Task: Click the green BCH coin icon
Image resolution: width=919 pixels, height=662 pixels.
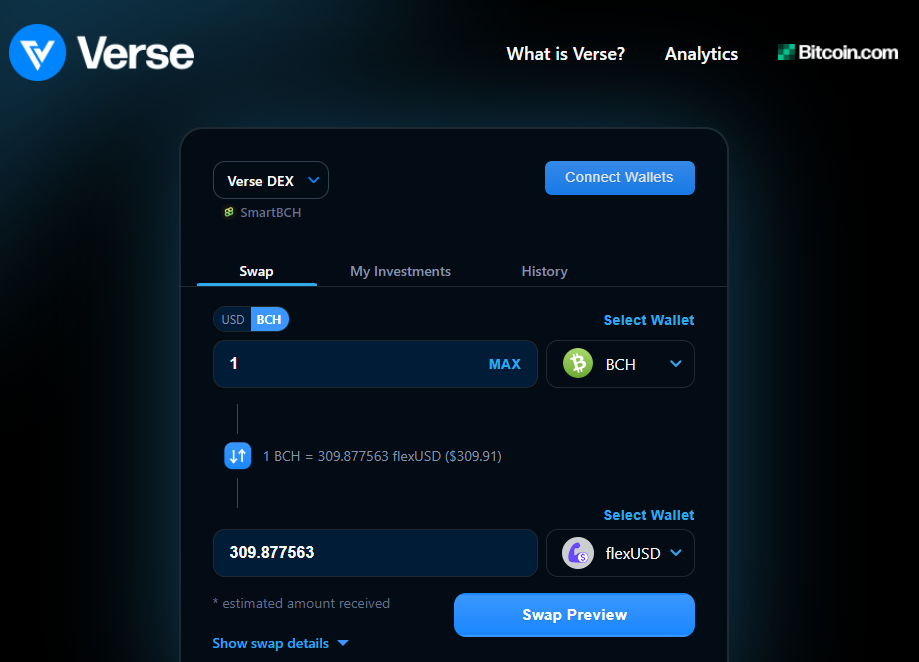Action: click(578, 364)
